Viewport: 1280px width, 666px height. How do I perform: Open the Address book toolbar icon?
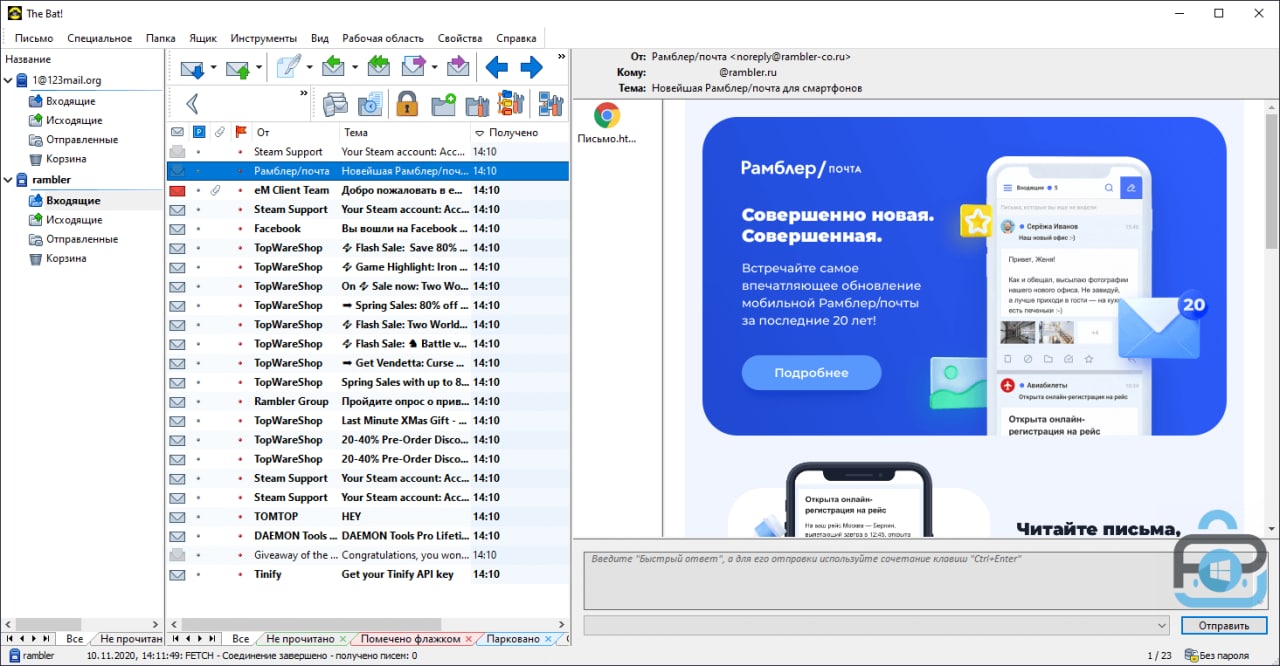click(x=335, y=103)
